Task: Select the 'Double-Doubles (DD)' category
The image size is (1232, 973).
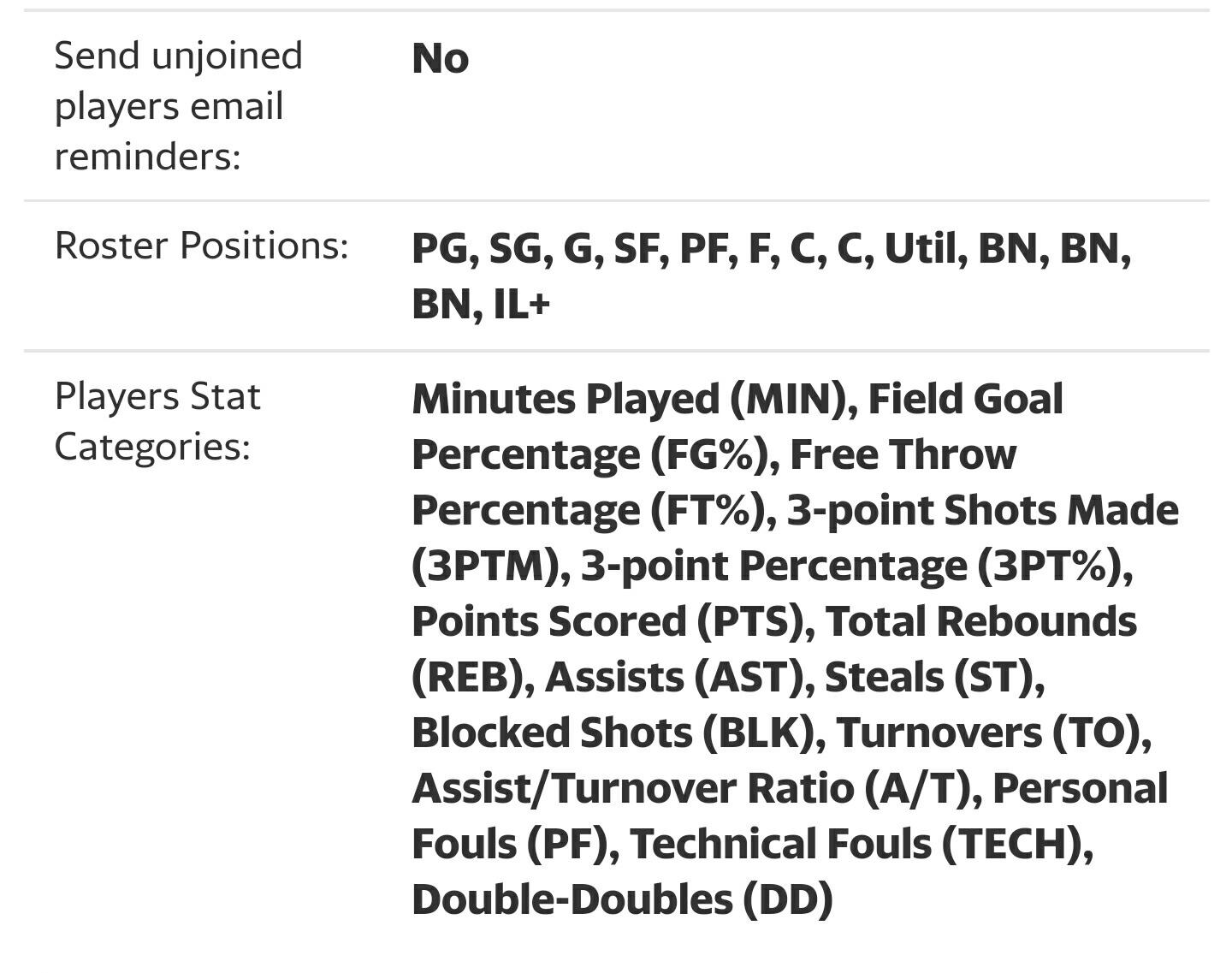Action: click(x=622, y=899)
